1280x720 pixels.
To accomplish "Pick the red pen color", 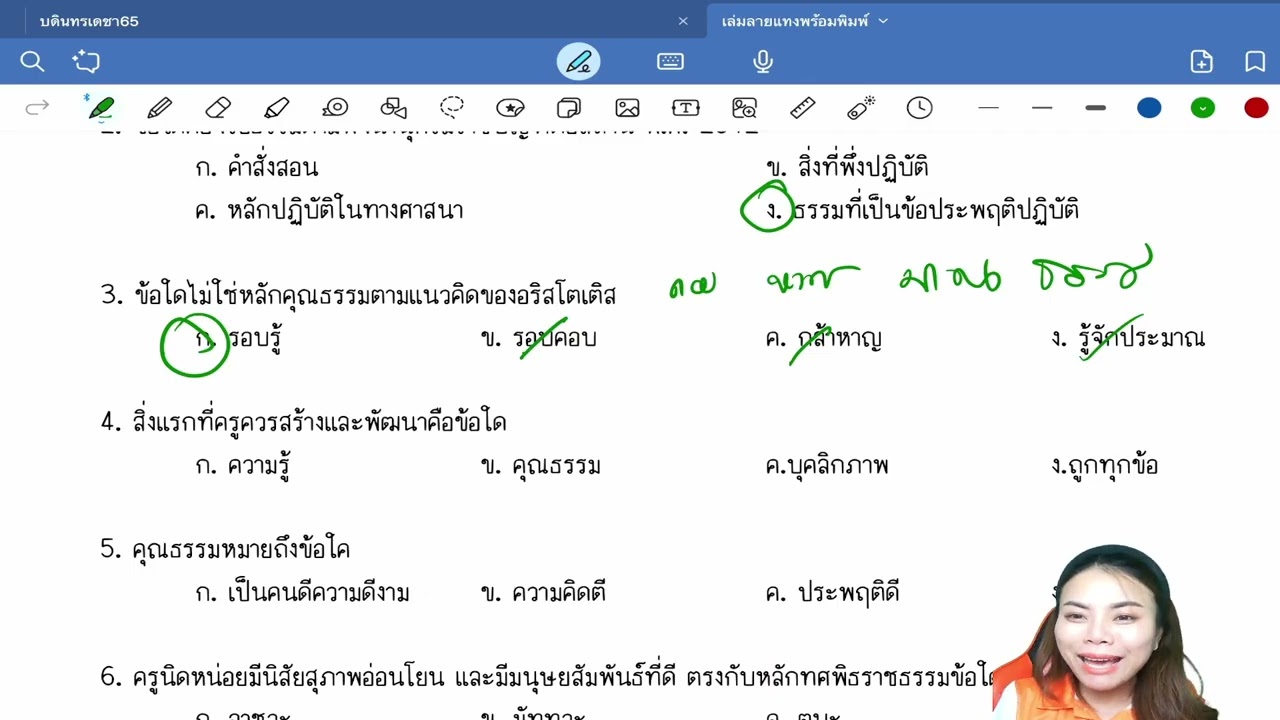I will (x=1256, y=108).
